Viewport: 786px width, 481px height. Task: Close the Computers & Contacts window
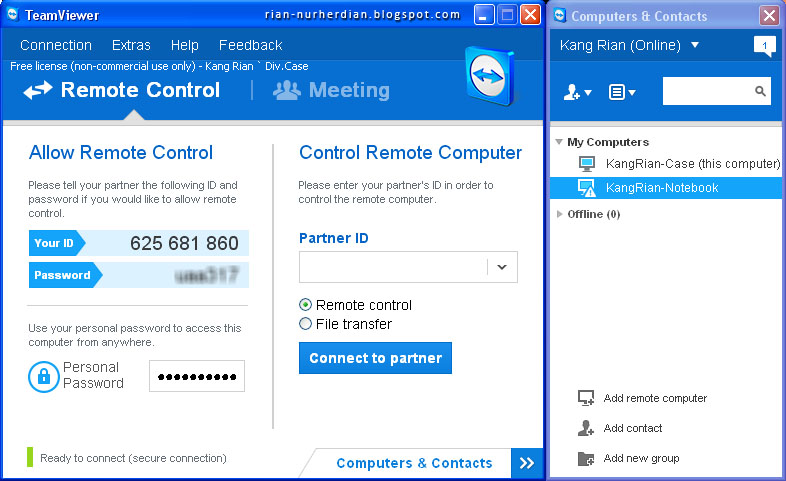click(769, 16)
